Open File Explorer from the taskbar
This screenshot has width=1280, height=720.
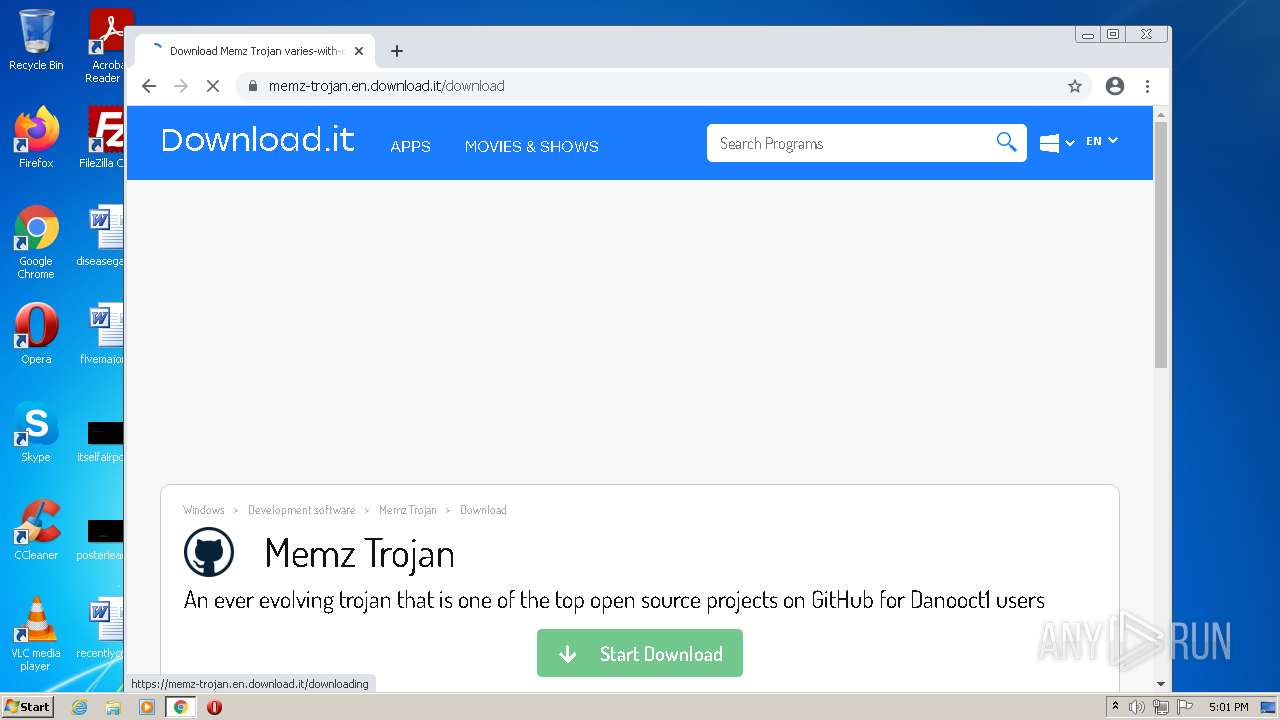point(113,707)
